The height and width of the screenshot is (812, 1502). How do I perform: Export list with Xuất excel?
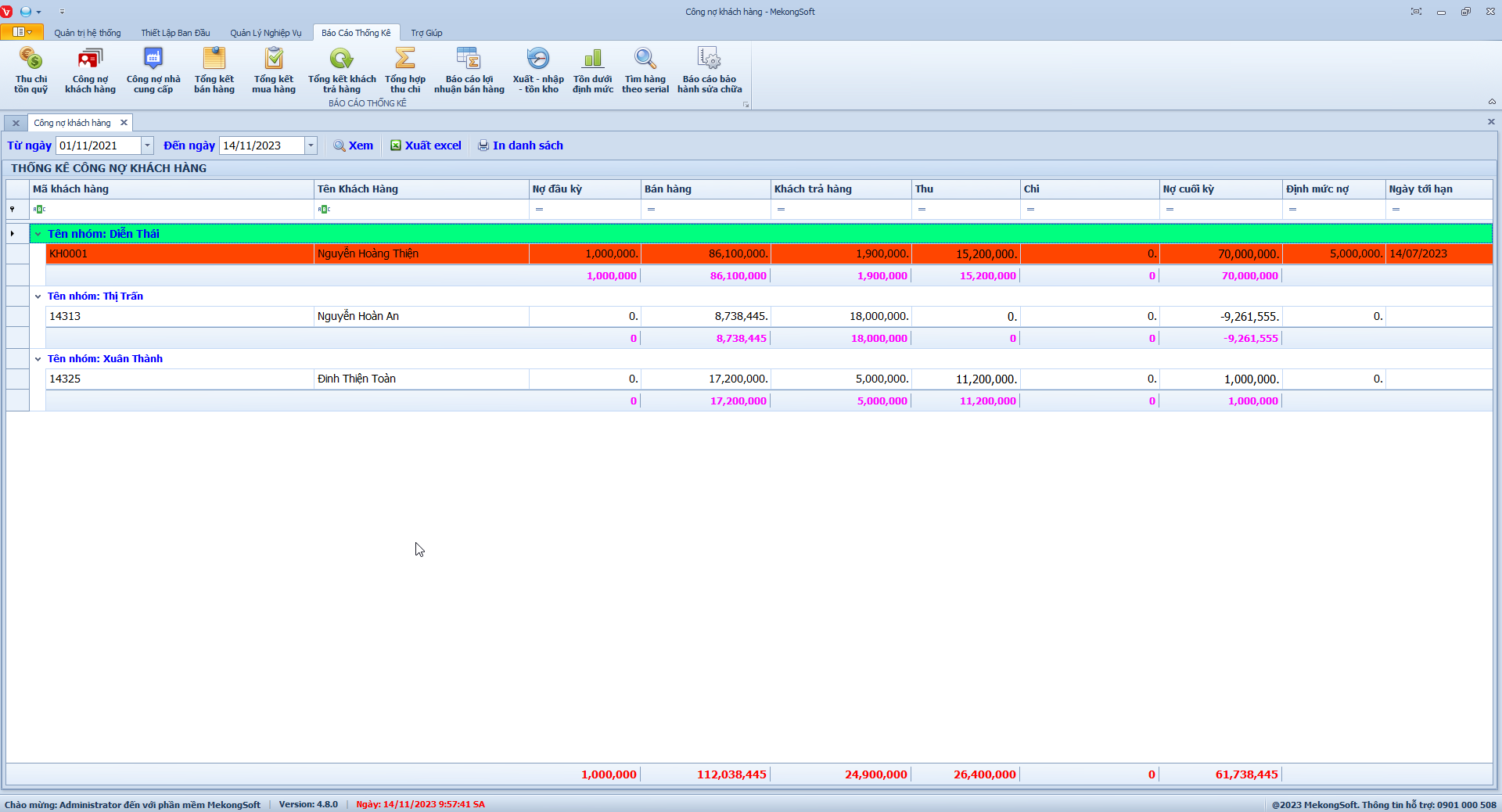point(426,146)
